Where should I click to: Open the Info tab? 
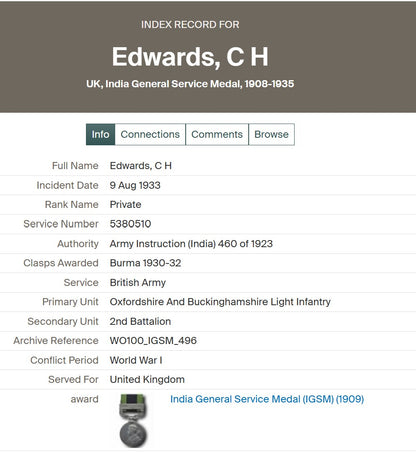click(100, 134)
